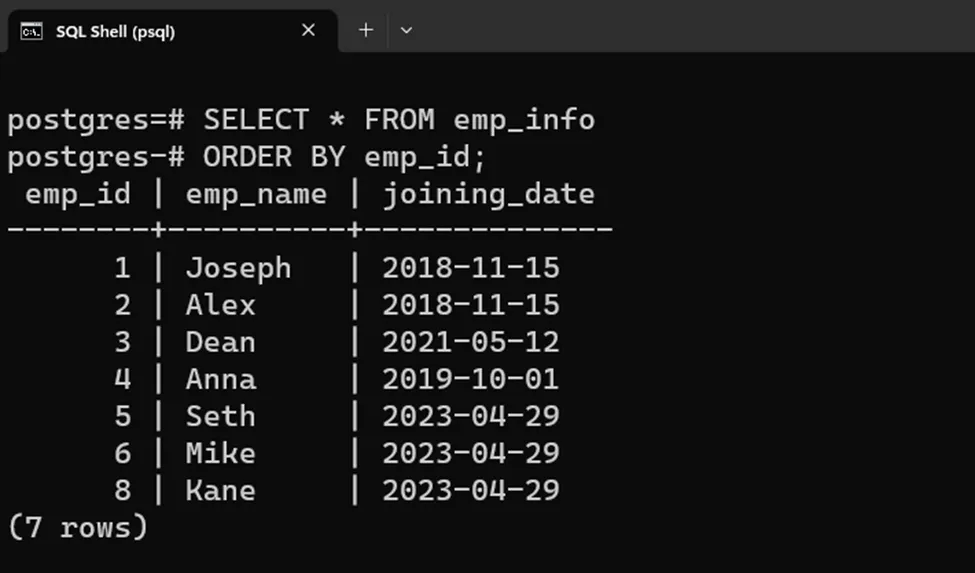The height and width of the screenshot is (573, 975).
Task: Click Anna's joining date 2019-10-01
Action: (470, 379)
